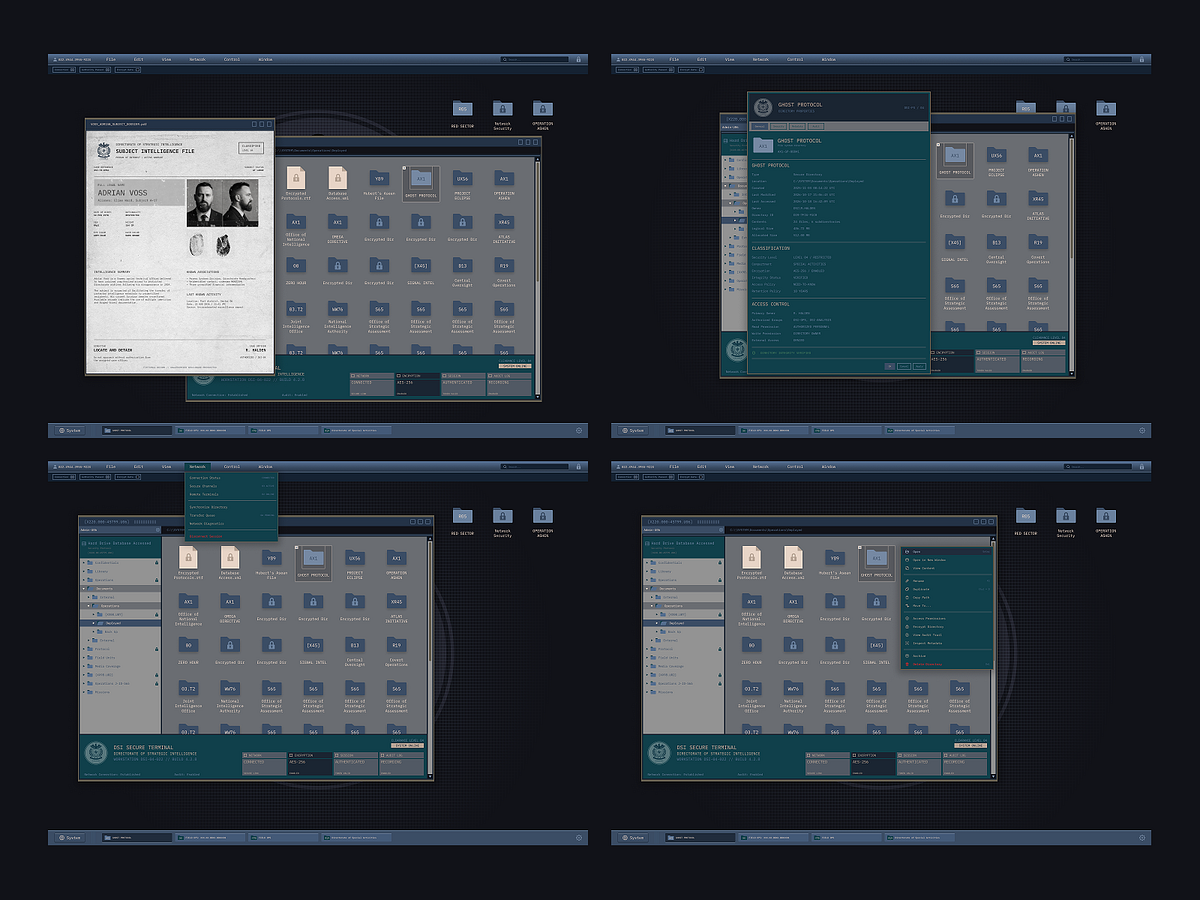Expand Field Units tree arrow in context-menu screen

pos(647,658)
